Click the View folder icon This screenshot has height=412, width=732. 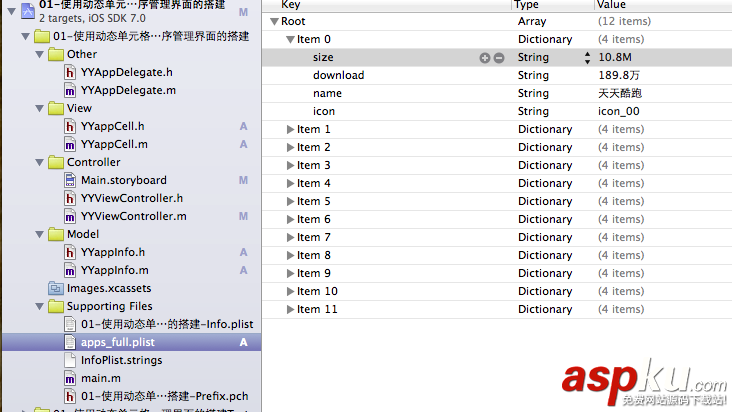[x=56, y=108]
